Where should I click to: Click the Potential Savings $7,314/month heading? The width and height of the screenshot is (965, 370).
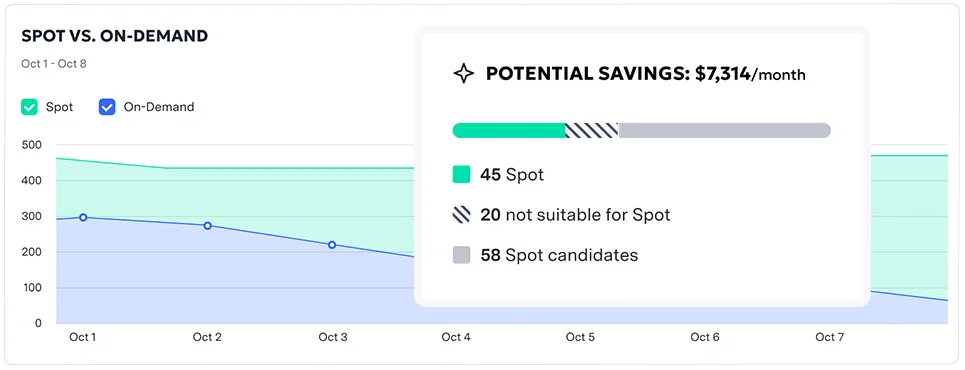646,74
